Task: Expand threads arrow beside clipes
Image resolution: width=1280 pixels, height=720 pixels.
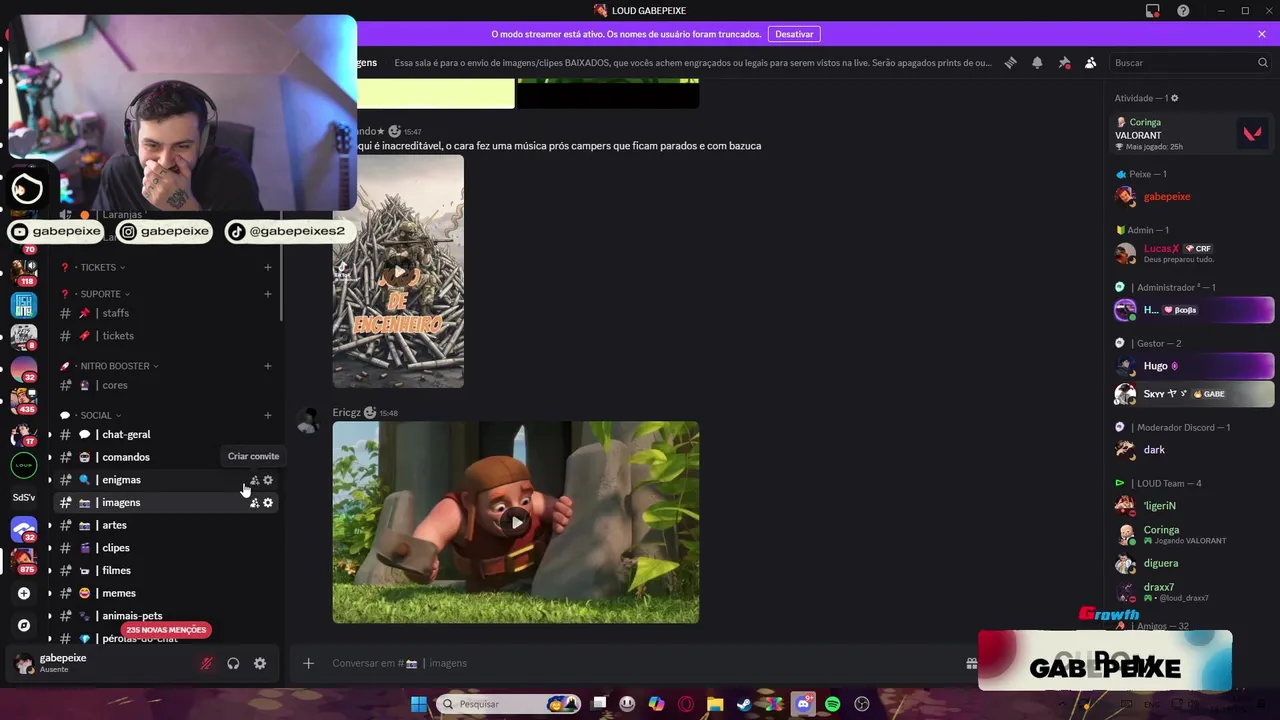Action: click(x=50, y=548)
